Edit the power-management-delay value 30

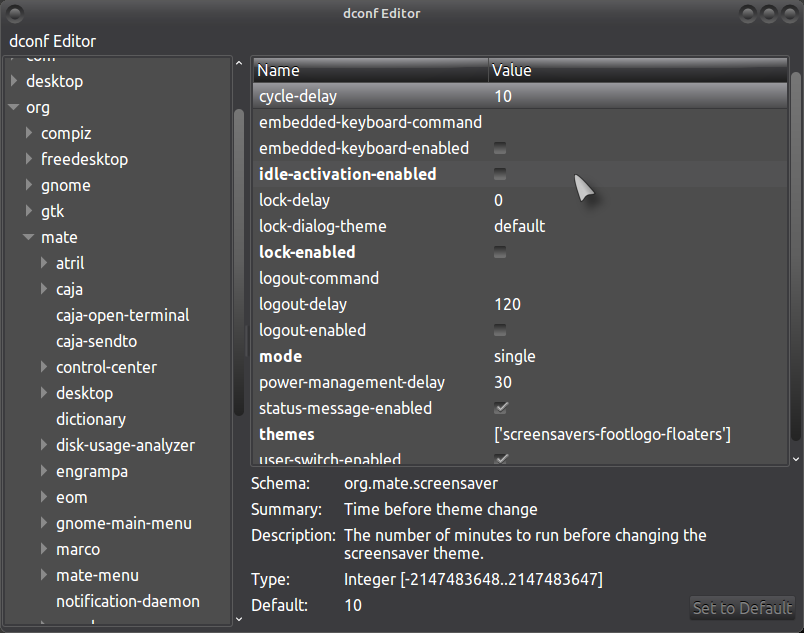coord(503,382)
